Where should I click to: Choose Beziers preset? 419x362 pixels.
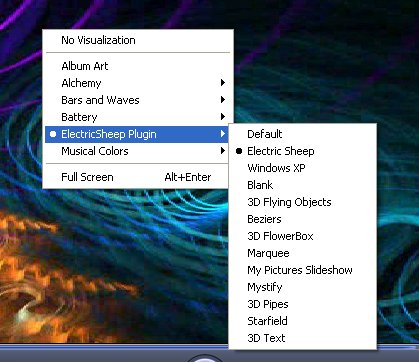303,219
